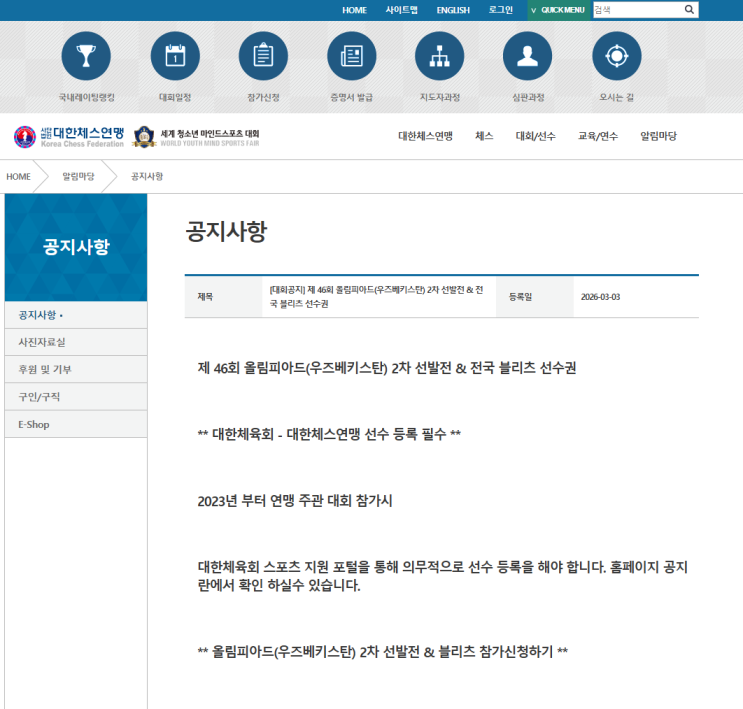
Task: Open the 교육/연수 main menu
Action: (x=598, y=136)
